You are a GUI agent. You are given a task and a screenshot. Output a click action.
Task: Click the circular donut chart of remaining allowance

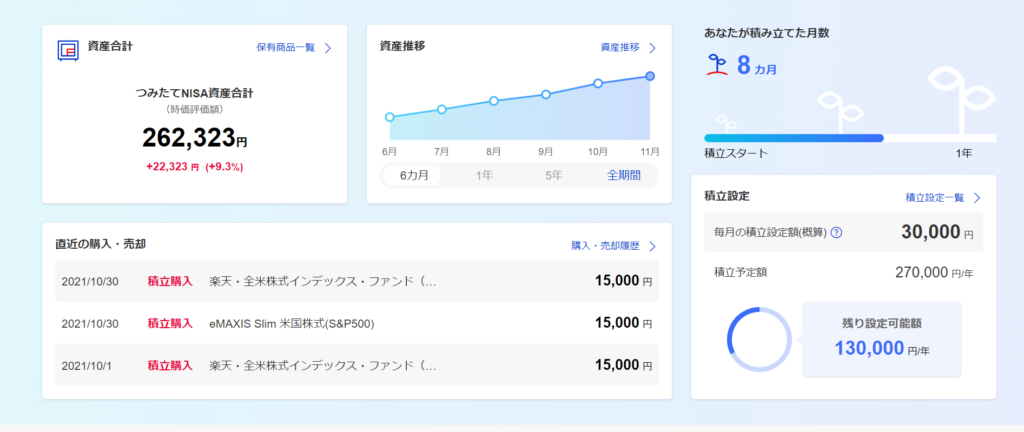(759, 339)
